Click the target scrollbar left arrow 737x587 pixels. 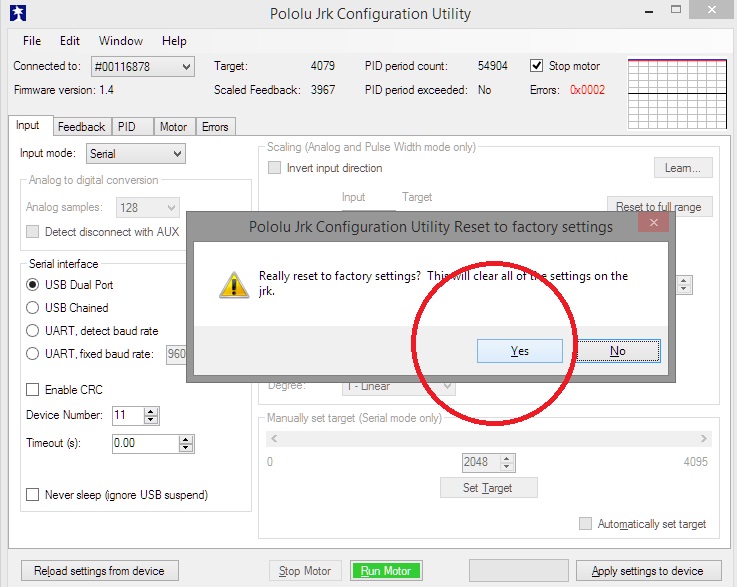coord(274,438)
